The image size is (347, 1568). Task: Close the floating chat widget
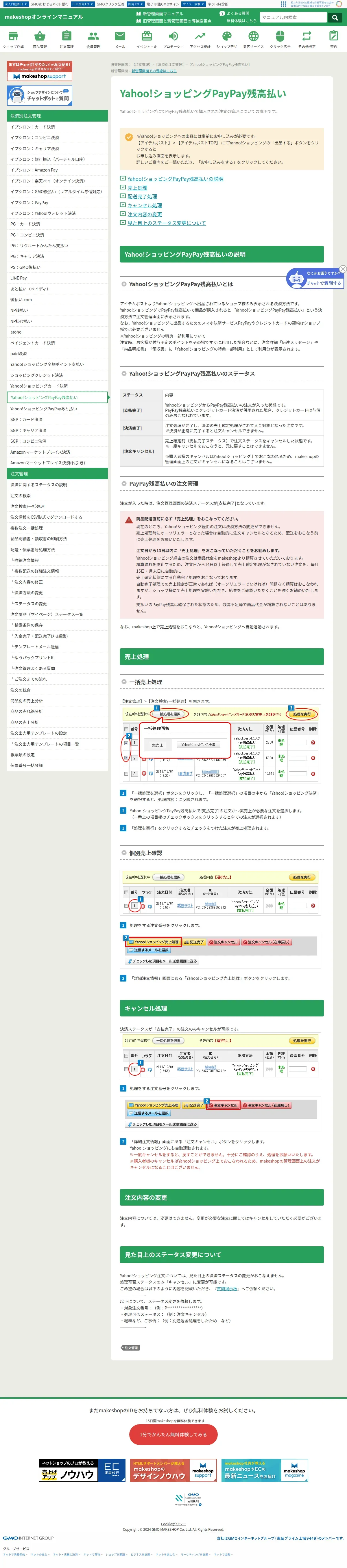(x=343, y=269)
